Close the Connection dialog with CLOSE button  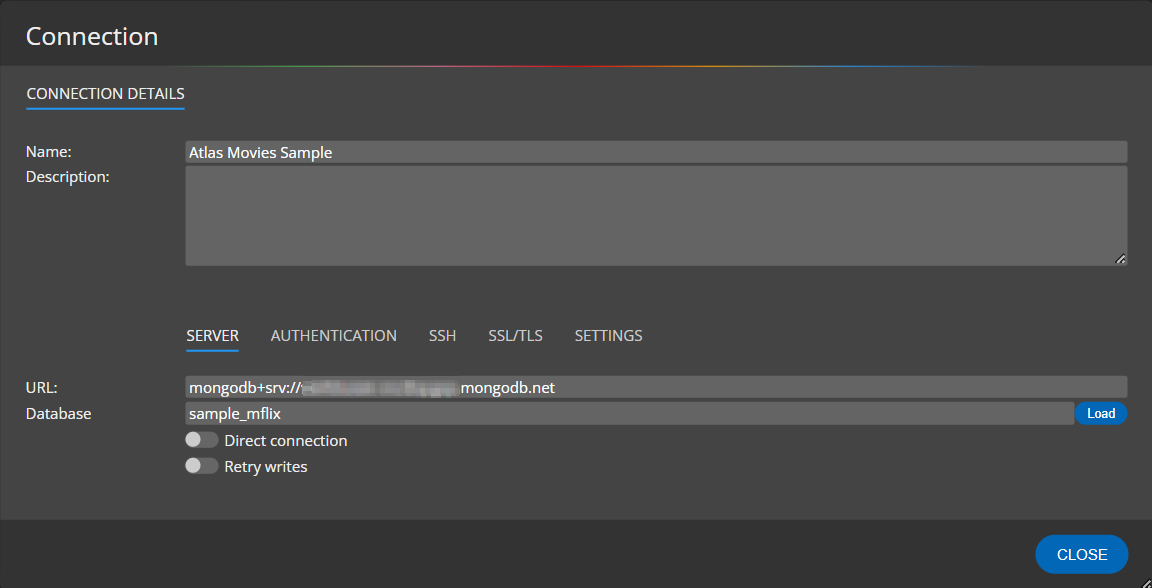tap(1081, 554)
